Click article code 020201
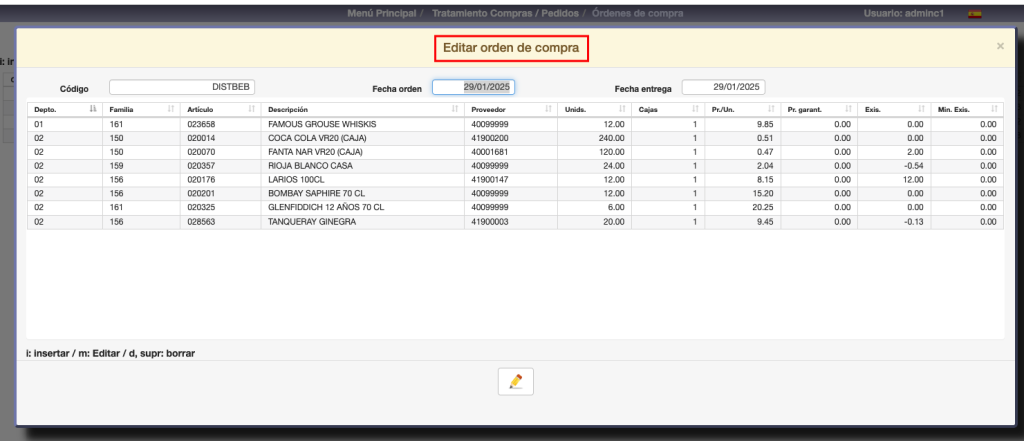Viewport: 1024px width, 441px height. click(200, 193)
